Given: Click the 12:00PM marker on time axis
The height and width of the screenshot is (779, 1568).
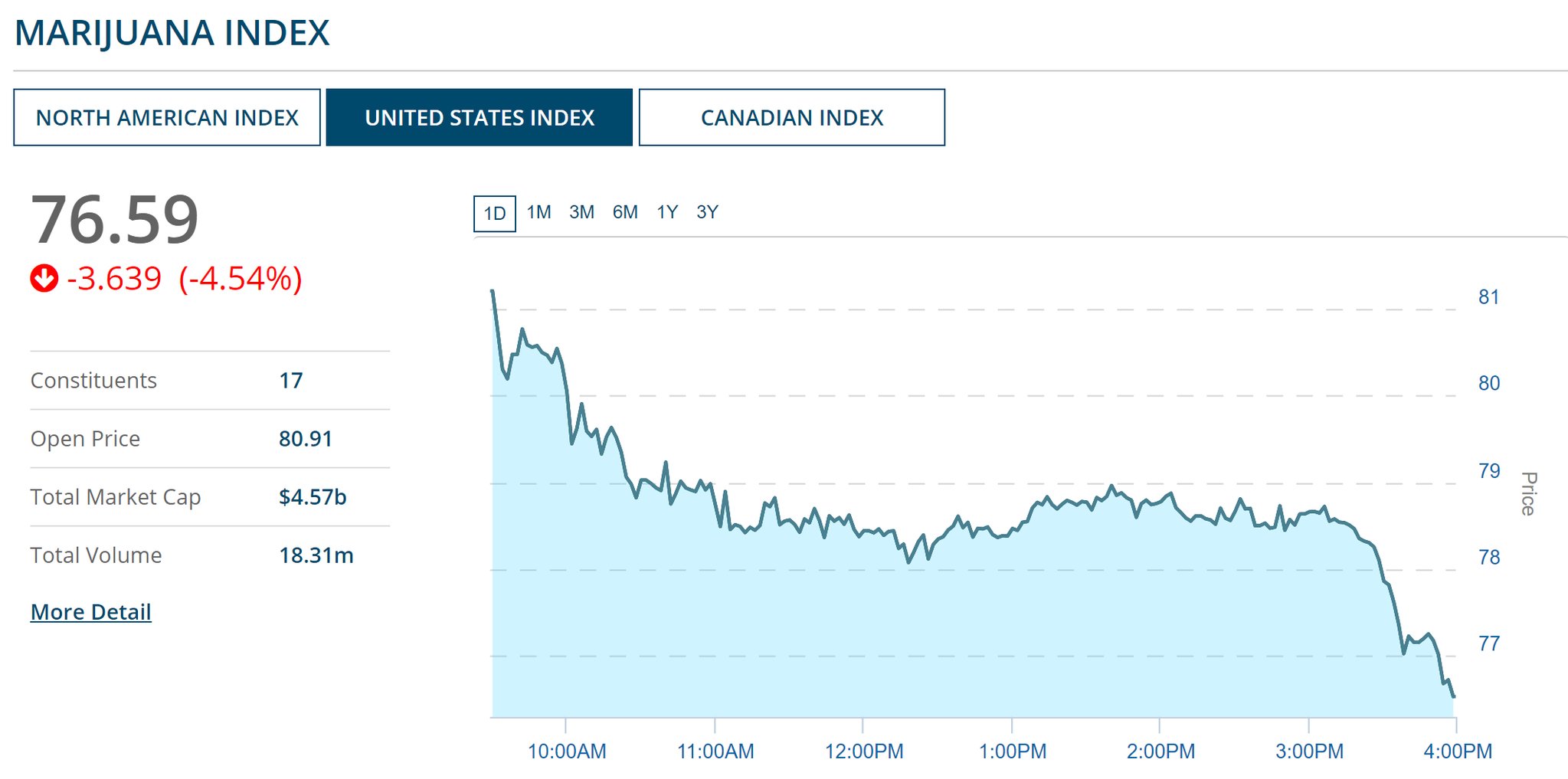Looking at the screenshot, I should (863, 751).
